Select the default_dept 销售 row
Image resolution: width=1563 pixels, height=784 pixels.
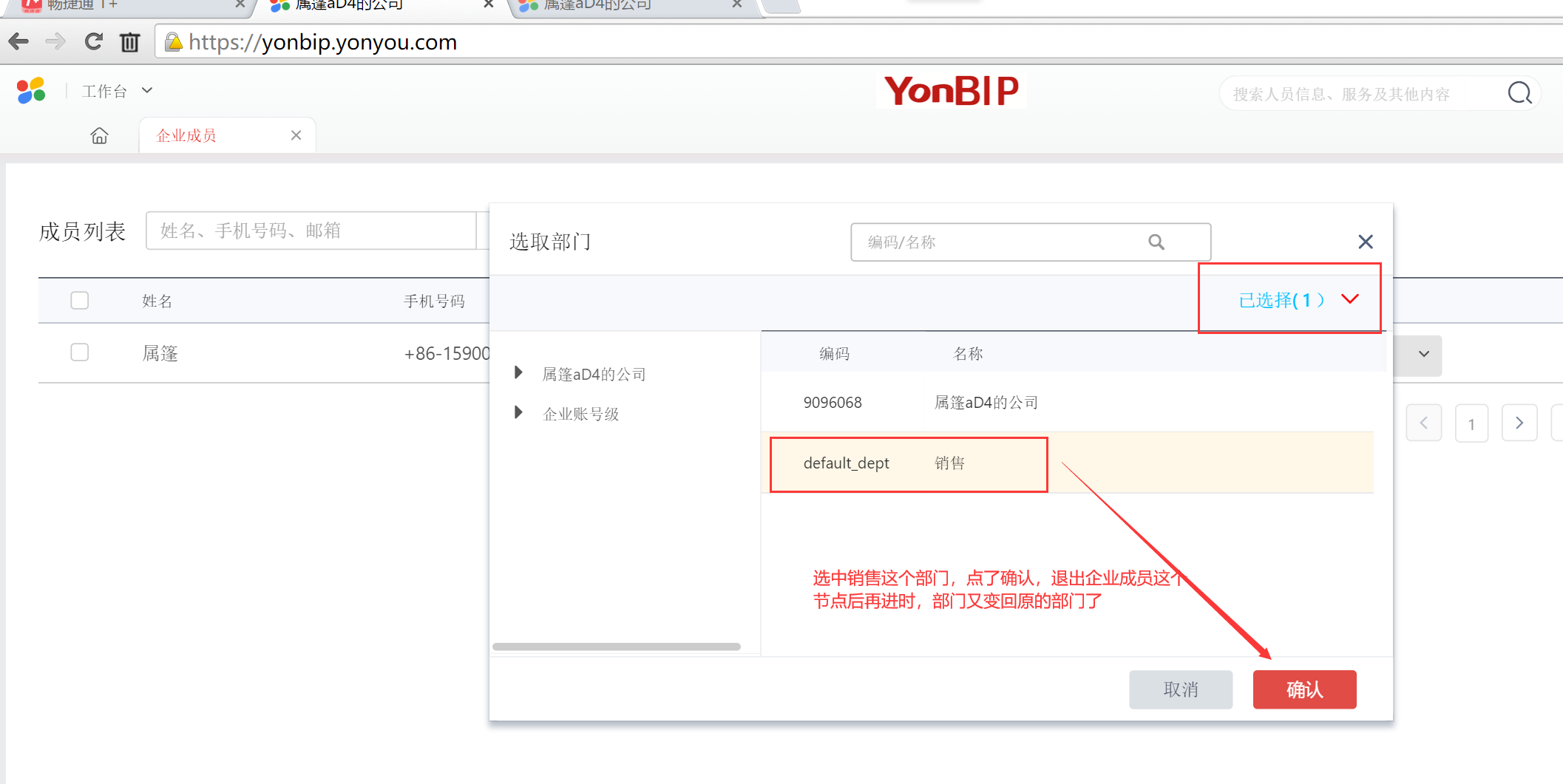1067,463
